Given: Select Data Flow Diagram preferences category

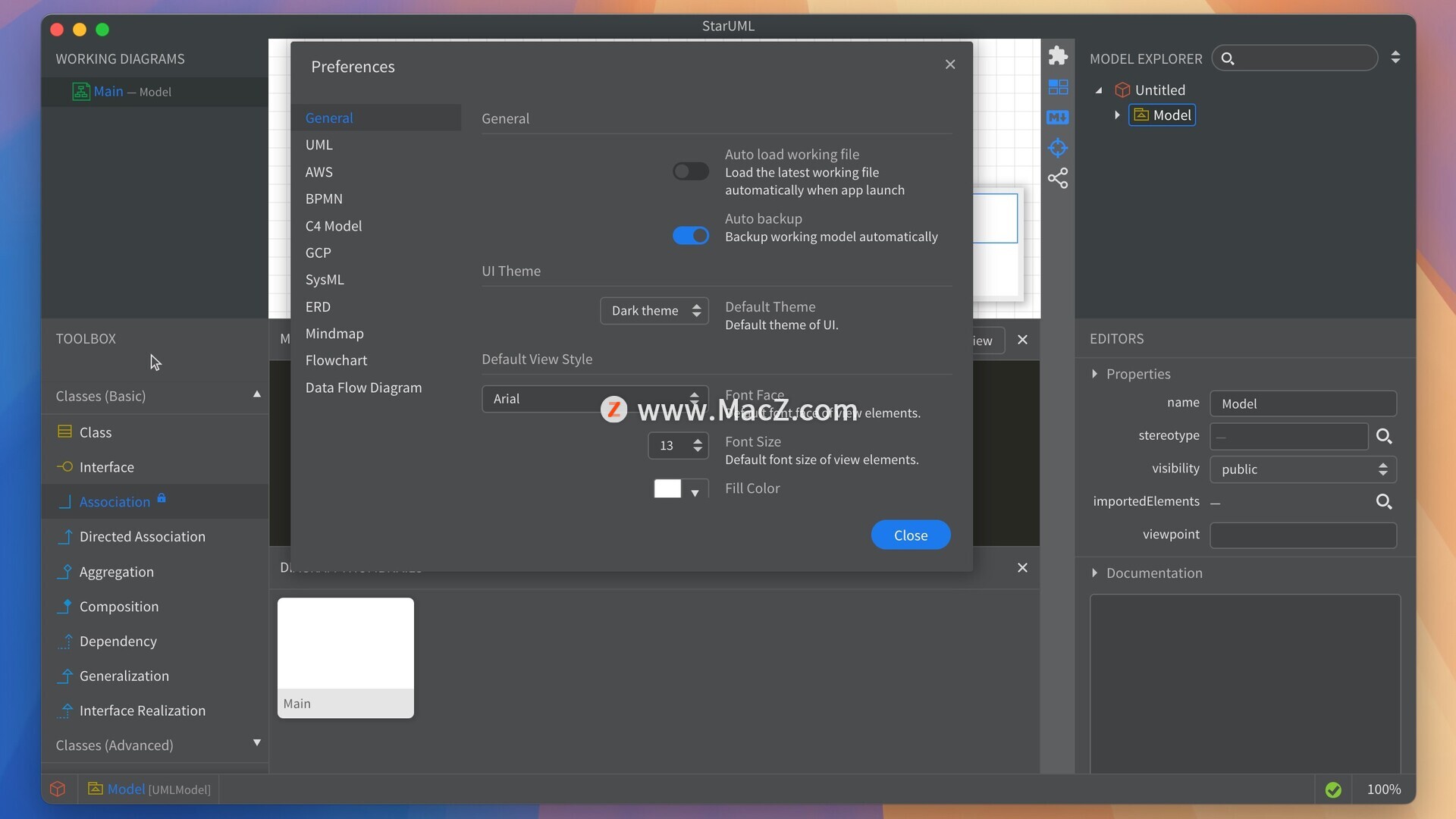Looking at the screenshot, I should (376, 388).
